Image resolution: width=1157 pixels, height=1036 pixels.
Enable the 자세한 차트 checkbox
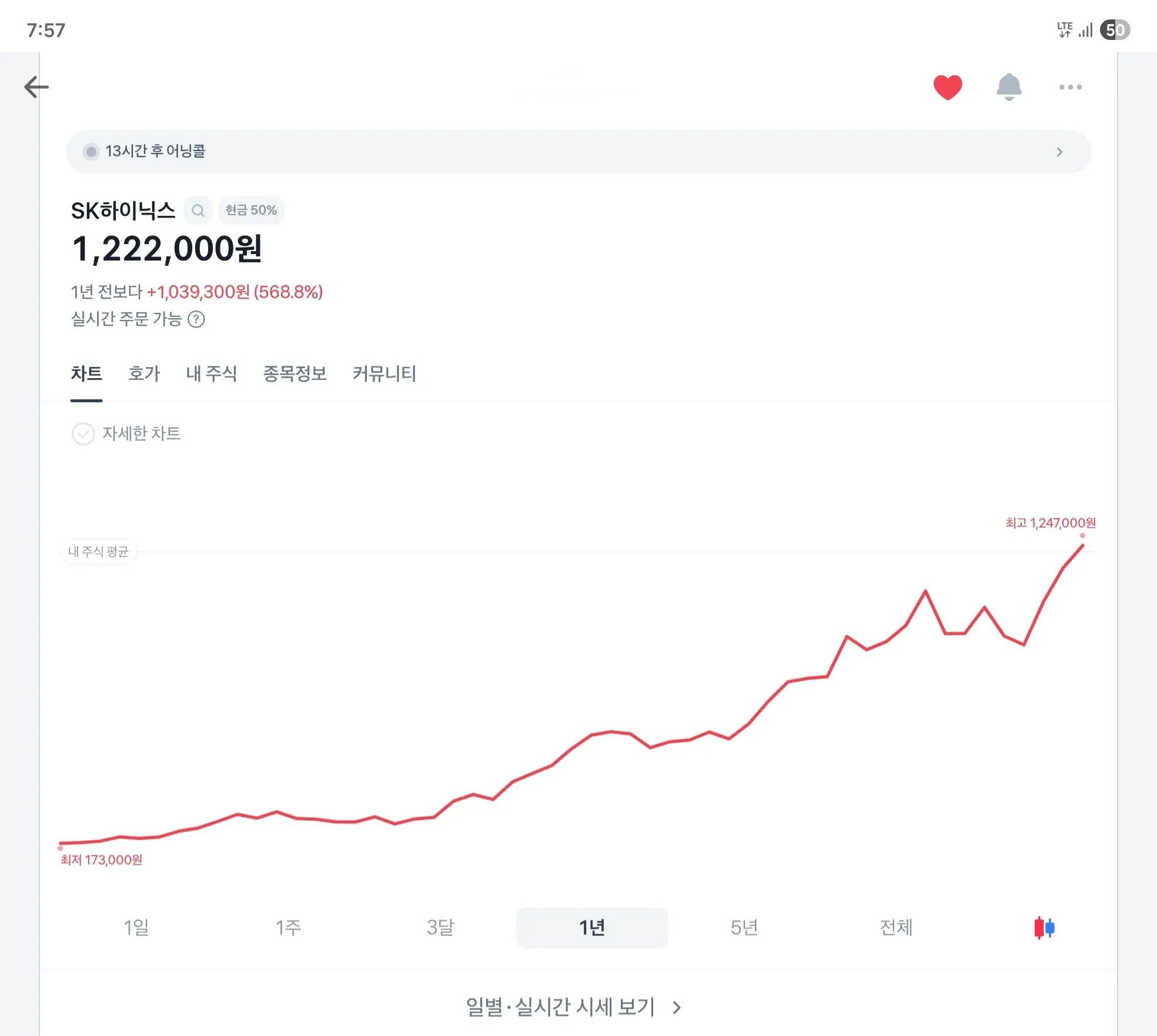83,434
